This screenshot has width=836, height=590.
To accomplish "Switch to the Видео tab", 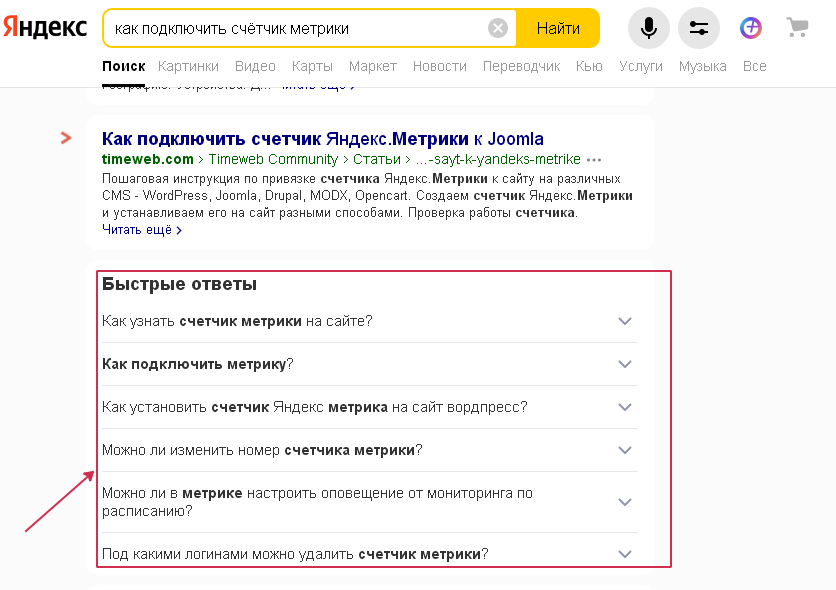I will pos(255,66).
